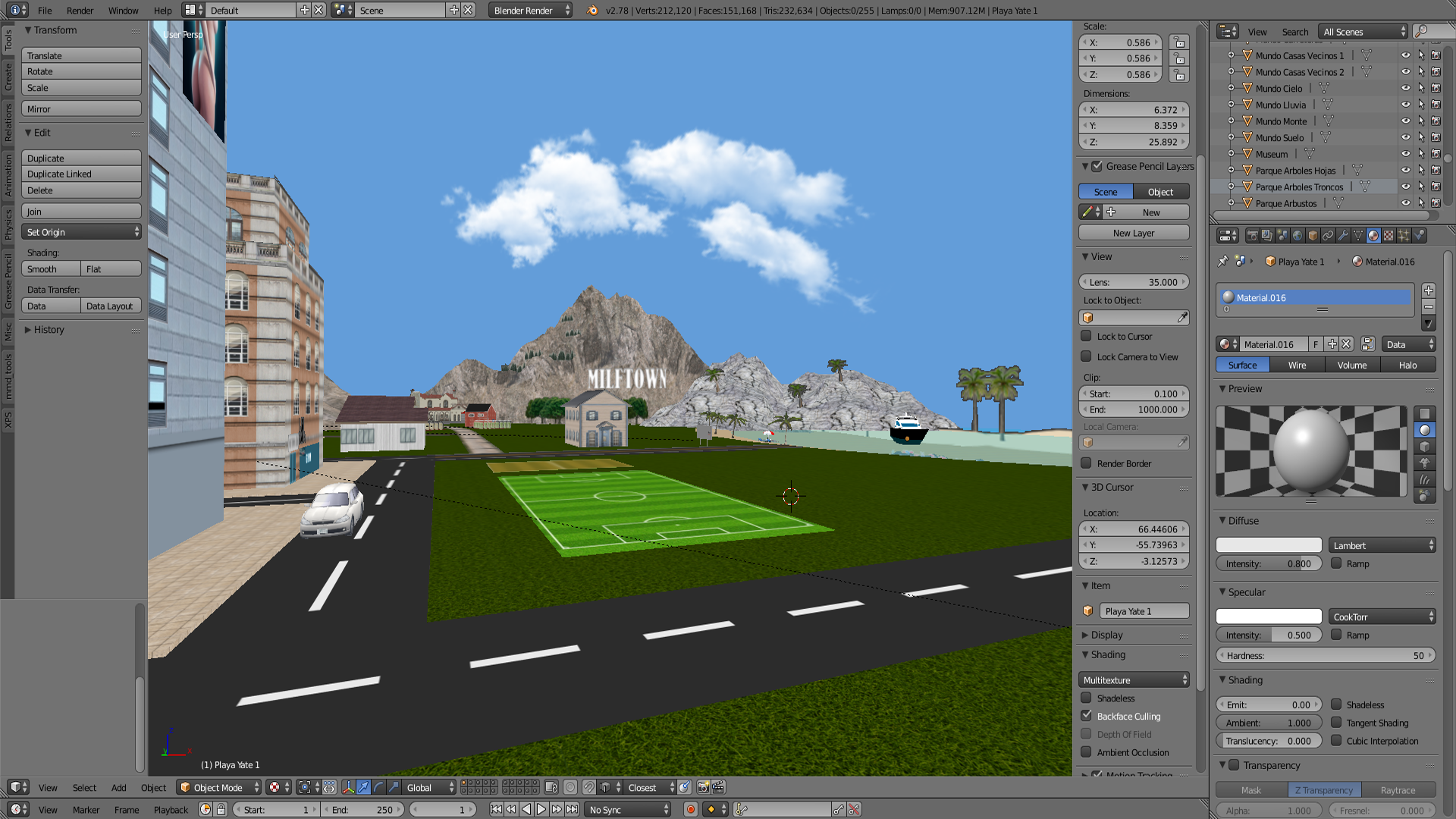Enable Lock Camera to View checkbox
This screenshot has width=1456, height=819.
point(1086,356)
